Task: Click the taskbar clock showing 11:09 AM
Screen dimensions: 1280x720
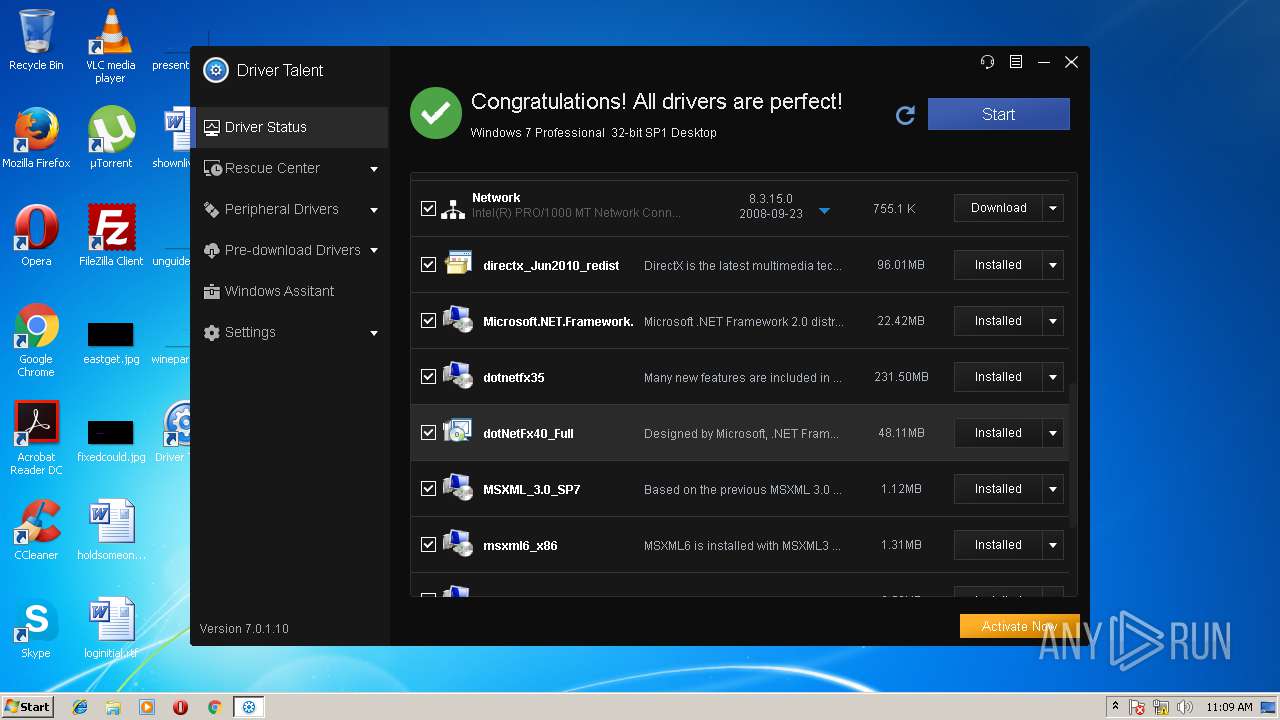Action: point(1229,707)
